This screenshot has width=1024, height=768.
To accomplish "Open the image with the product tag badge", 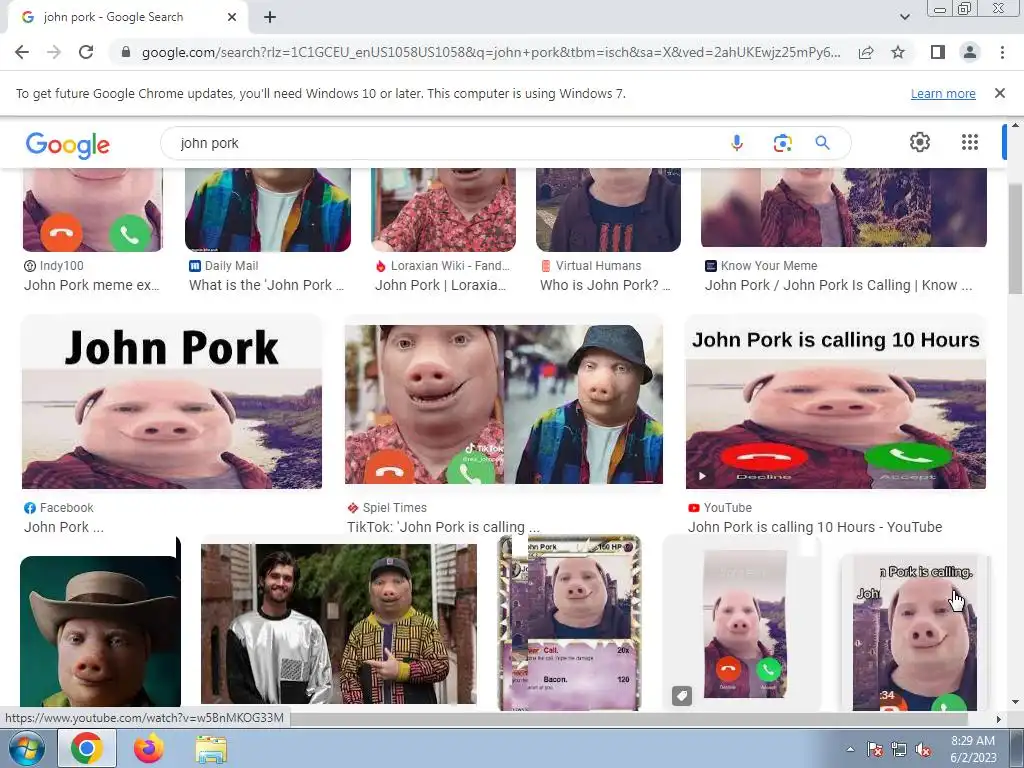I will (x=744, y=624).
